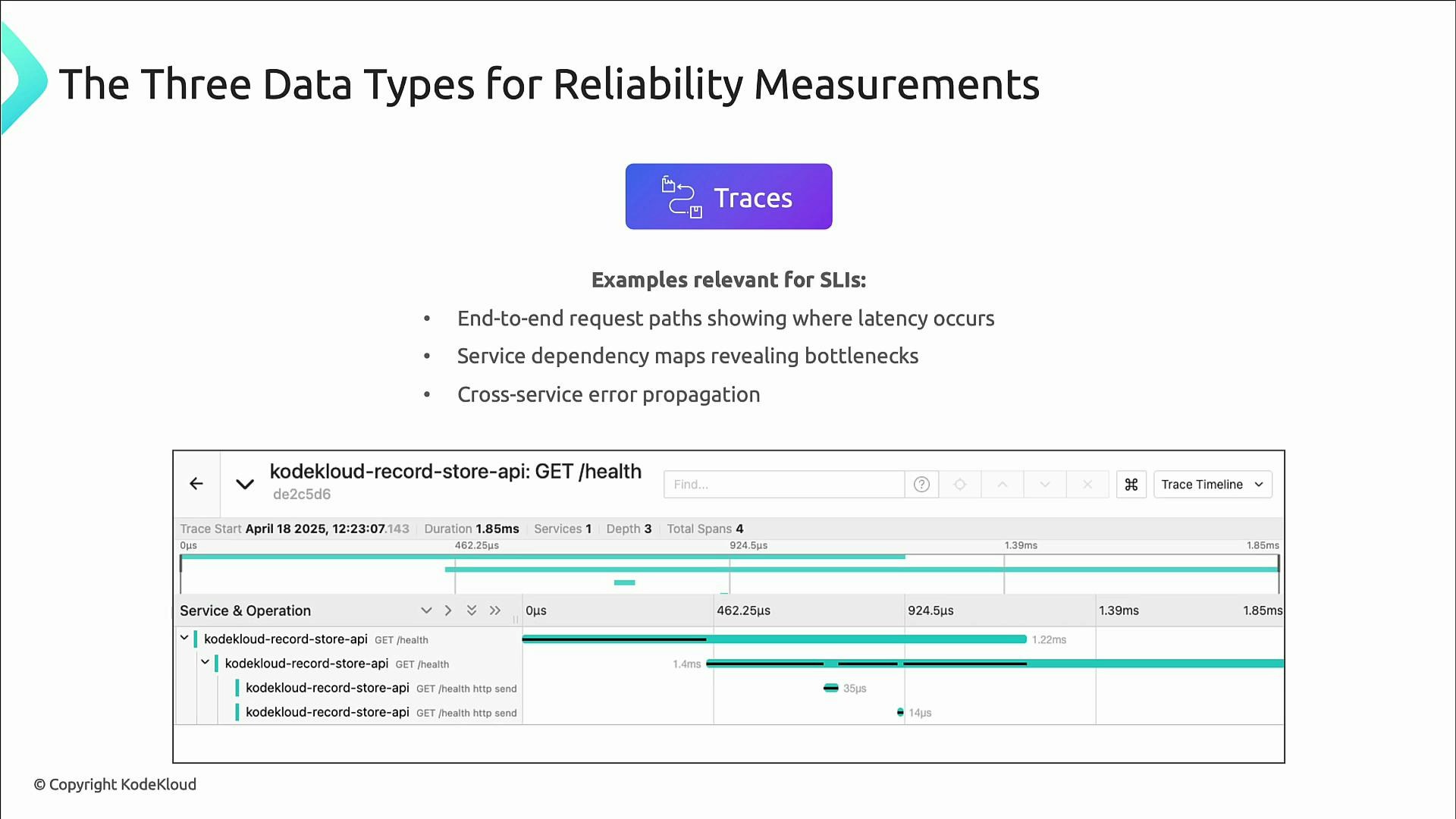Collapse the root kodekloud-record-store-api span
This screenshot has width=1456, height=819.
pyautogui.click(x=184, y=637)
